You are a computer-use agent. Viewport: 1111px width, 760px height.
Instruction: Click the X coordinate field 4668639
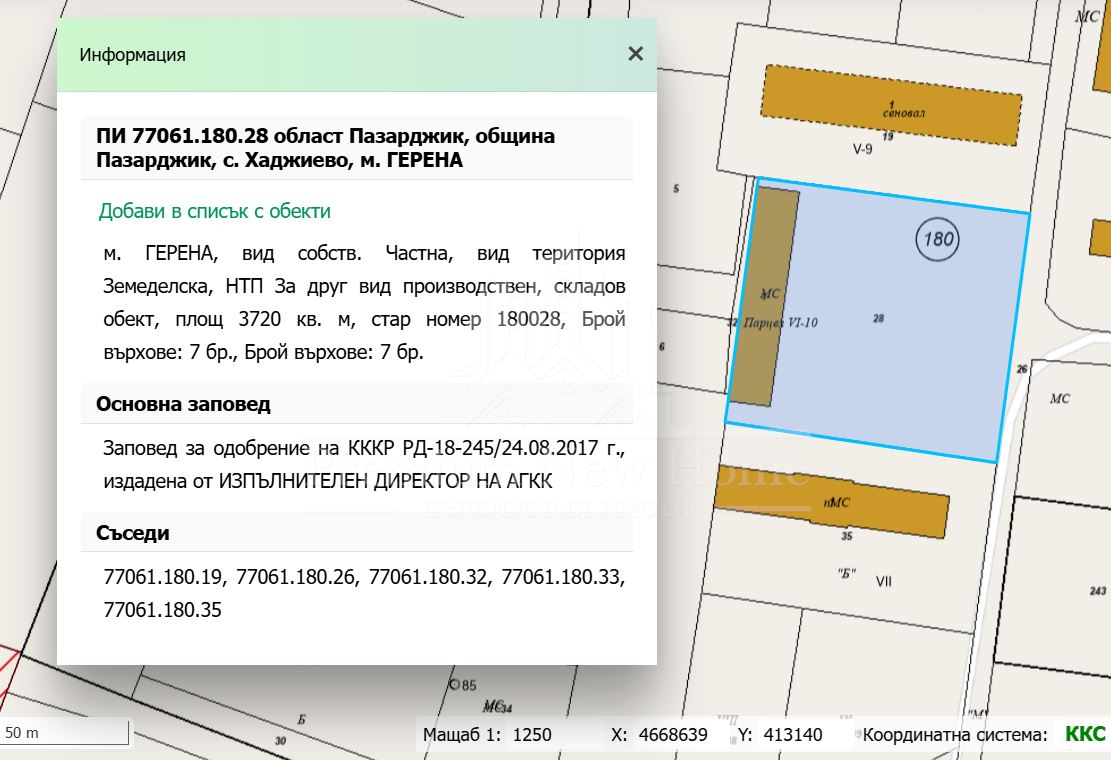click(x=673, y=735)
